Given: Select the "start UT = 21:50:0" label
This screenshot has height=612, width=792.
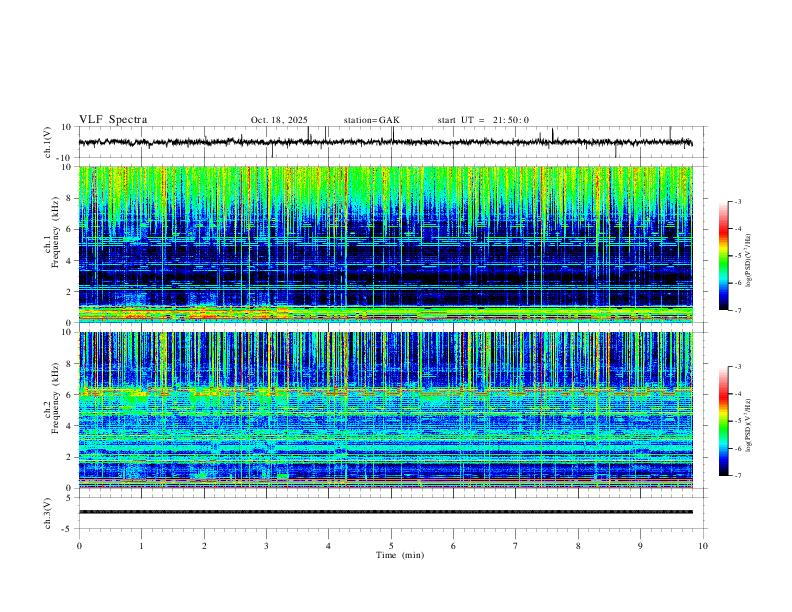Looking at the screenshot, I should [483, 120].
